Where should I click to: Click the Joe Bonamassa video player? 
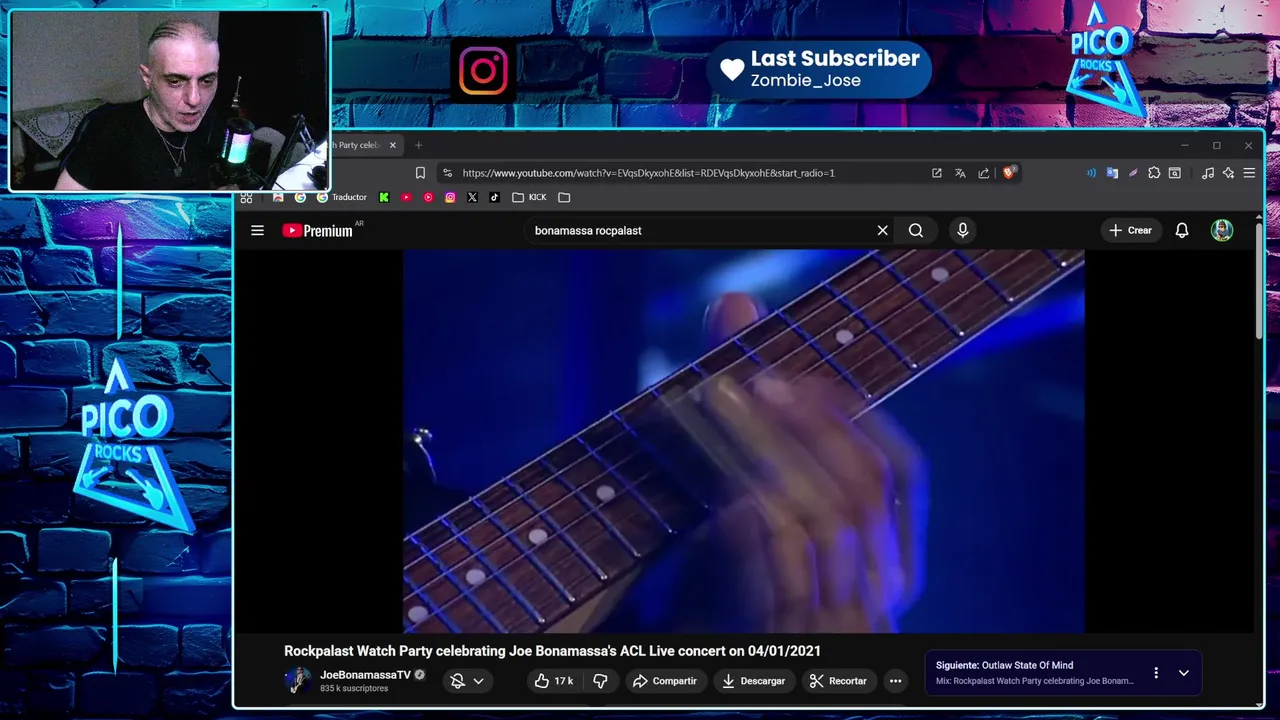click(x=743, y=441)
